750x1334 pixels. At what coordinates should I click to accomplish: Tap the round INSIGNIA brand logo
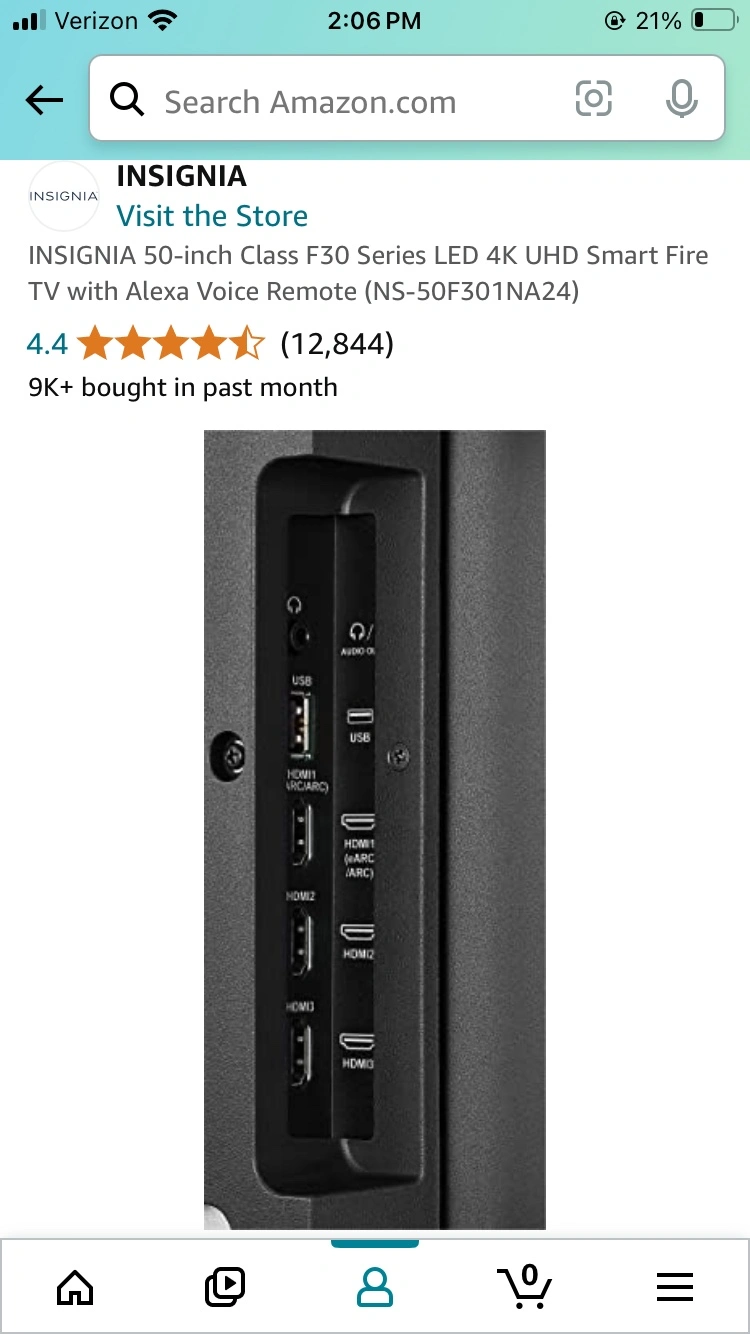point(64,196)
